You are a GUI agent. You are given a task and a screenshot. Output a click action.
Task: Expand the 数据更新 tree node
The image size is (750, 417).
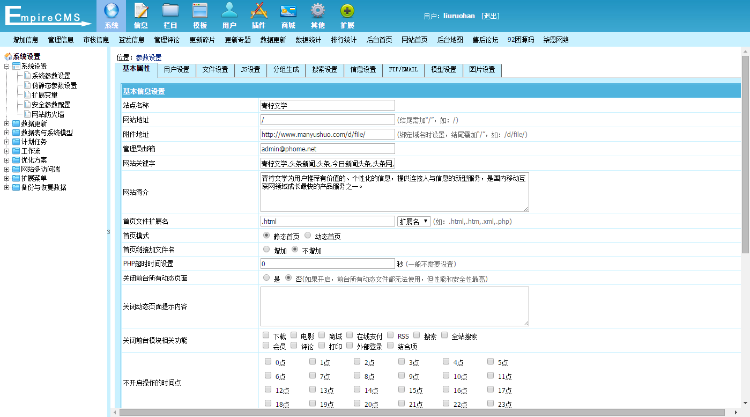(x=6, y=123)
